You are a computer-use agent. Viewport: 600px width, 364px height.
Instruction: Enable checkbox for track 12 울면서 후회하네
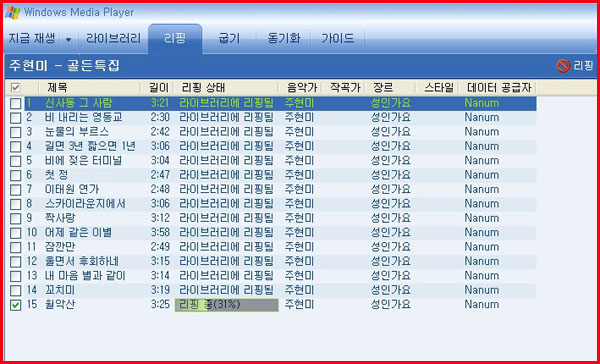(x=15, y=262)
